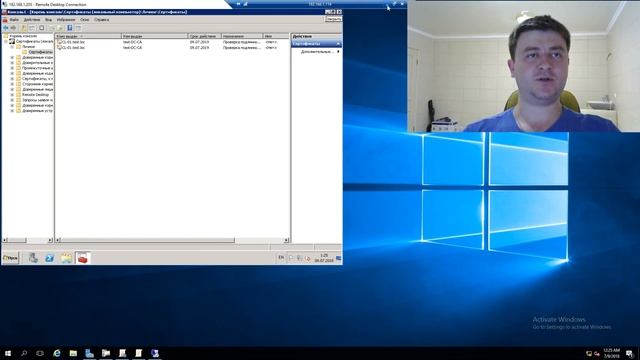The height and width of the screenshot is (360, 640).
Task: Sort by the Кому выдан column header
Action: tap(88, 36)
